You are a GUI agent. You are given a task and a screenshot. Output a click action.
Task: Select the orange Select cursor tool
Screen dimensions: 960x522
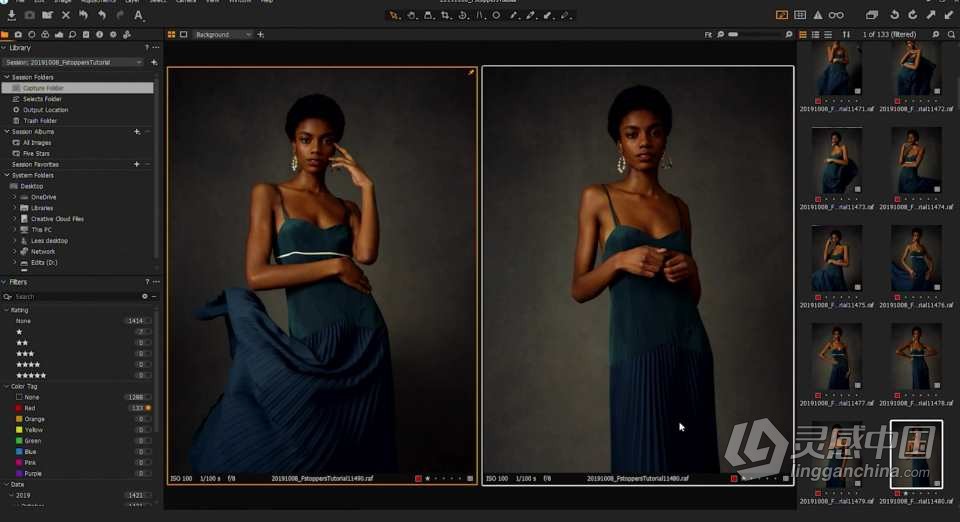394,15
